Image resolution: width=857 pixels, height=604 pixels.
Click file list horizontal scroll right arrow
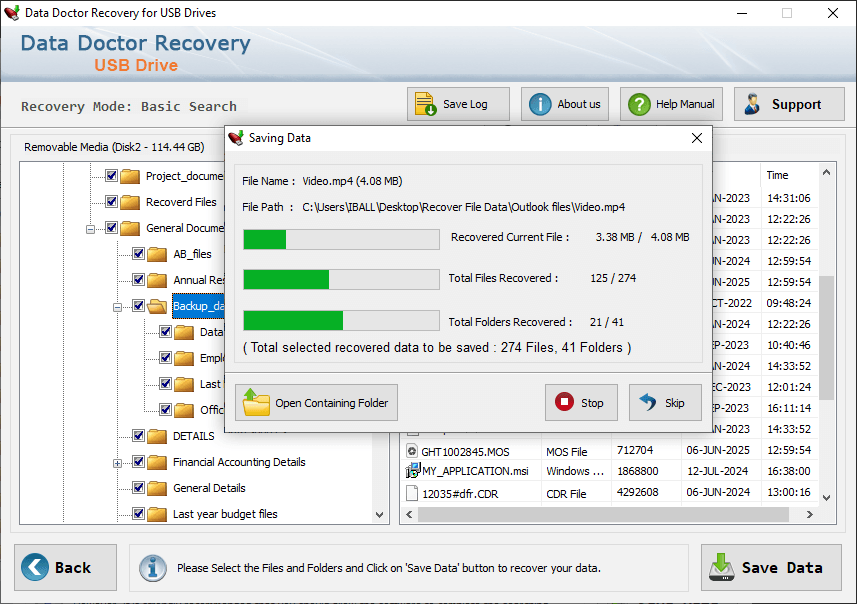[x=809, y=514]
